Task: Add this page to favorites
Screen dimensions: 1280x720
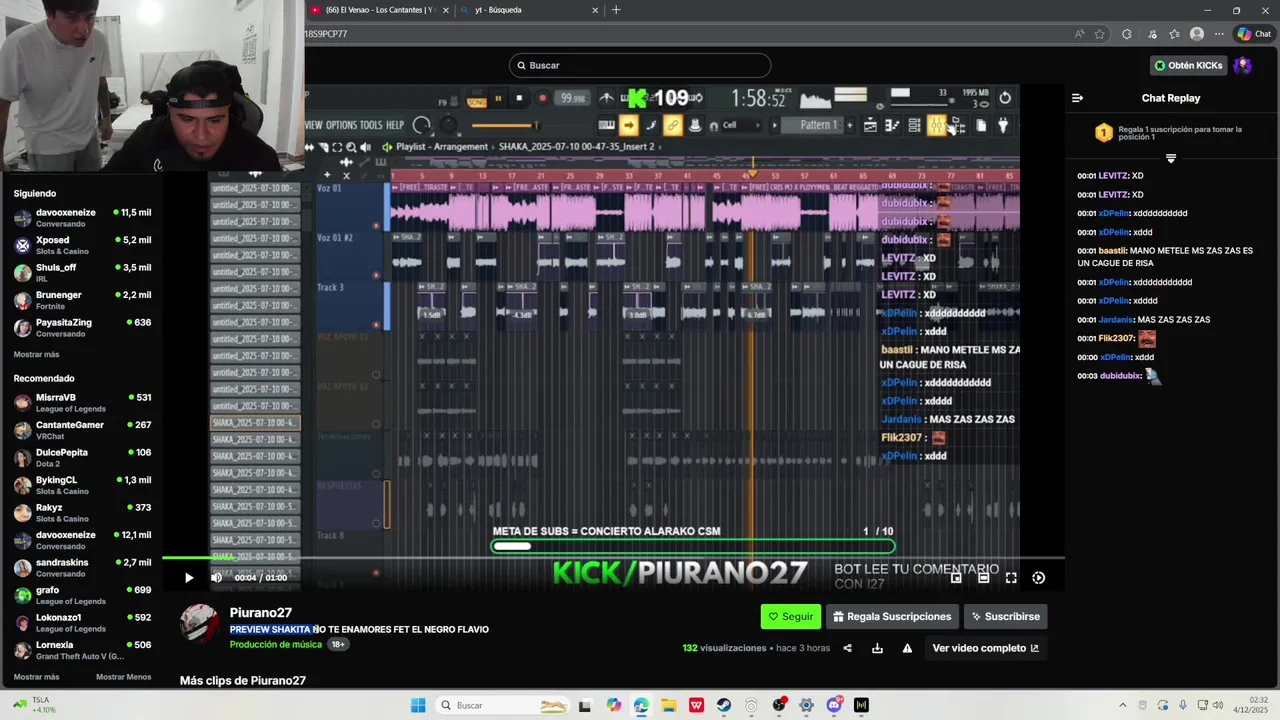Action: pos(1100,34)
